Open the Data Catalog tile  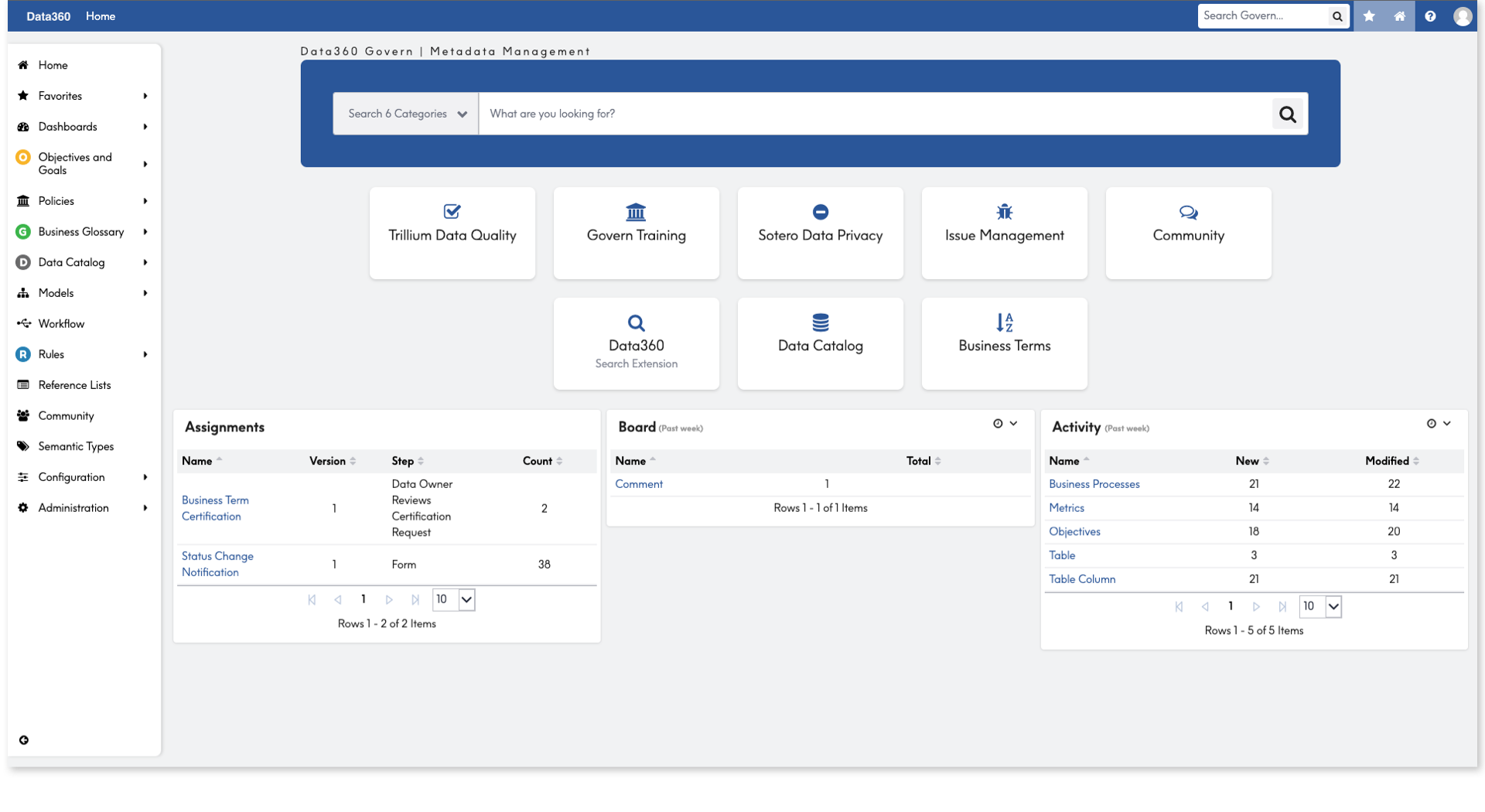click(x=821, y=343)
